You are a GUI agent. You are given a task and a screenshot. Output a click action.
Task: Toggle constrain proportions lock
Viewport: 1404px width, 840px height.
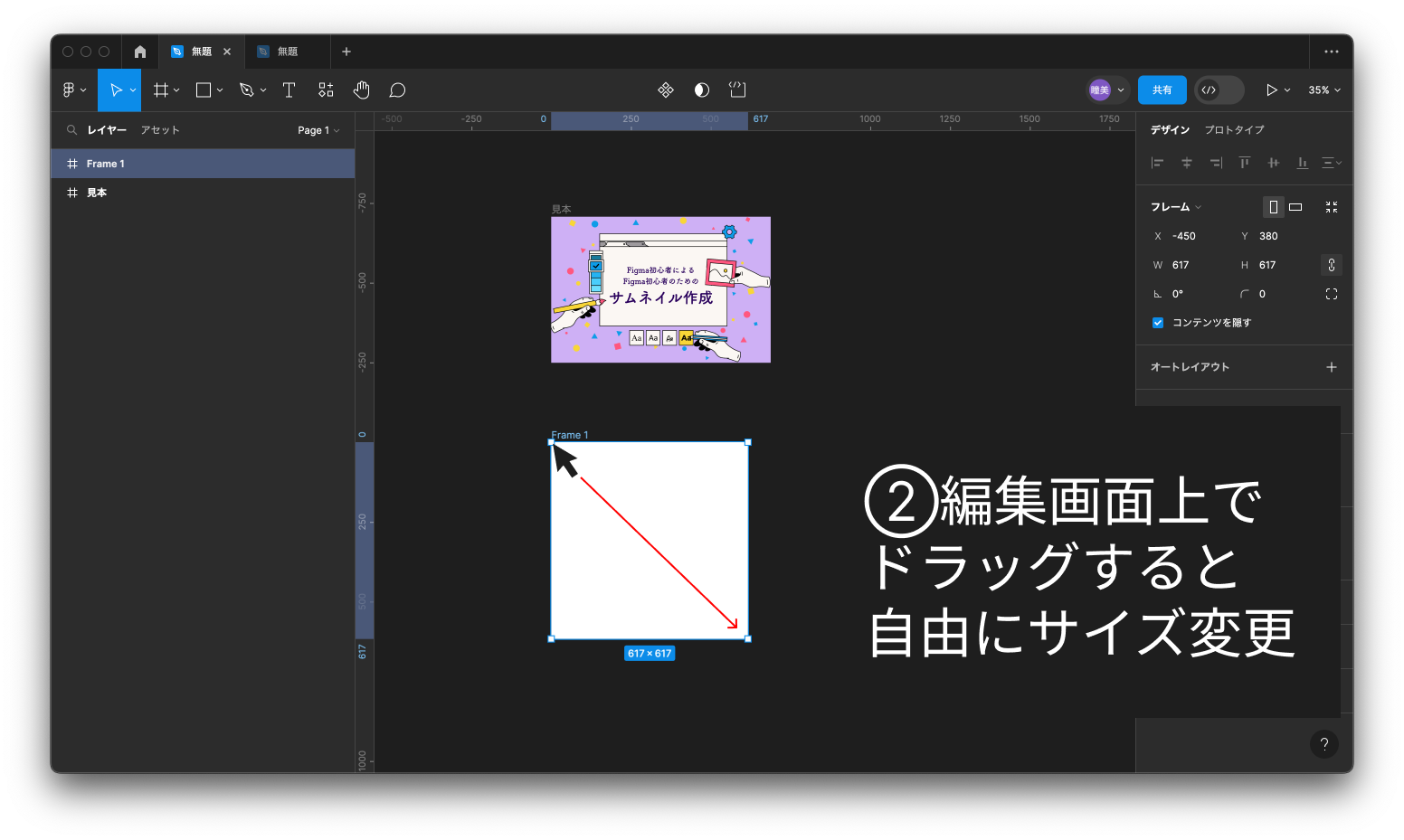pos(1331,265)
